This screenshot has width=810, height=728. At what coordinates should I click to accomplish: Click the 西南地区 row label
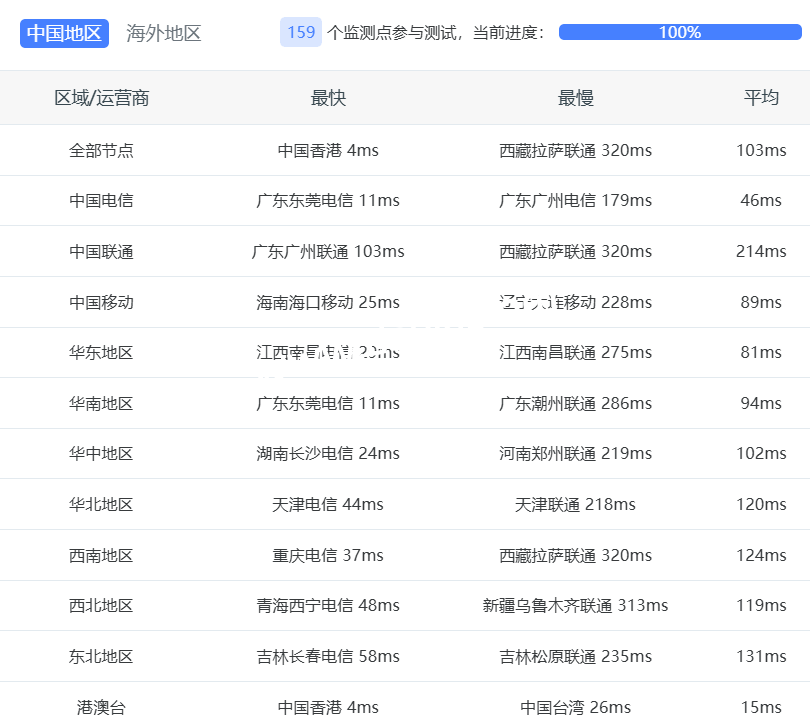pos(101,555)
